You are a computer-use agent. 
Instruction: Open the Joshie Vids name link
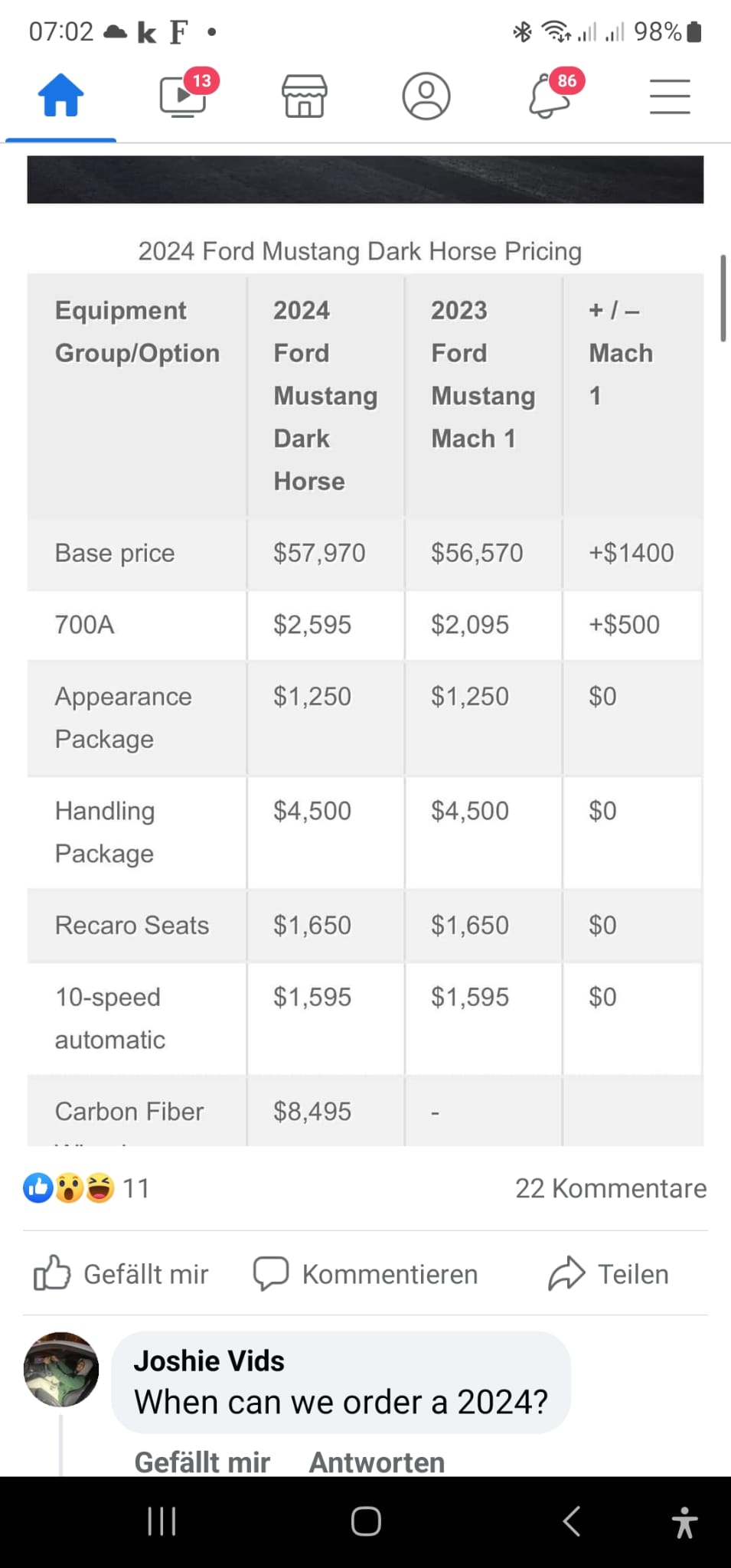[209, 1361]
